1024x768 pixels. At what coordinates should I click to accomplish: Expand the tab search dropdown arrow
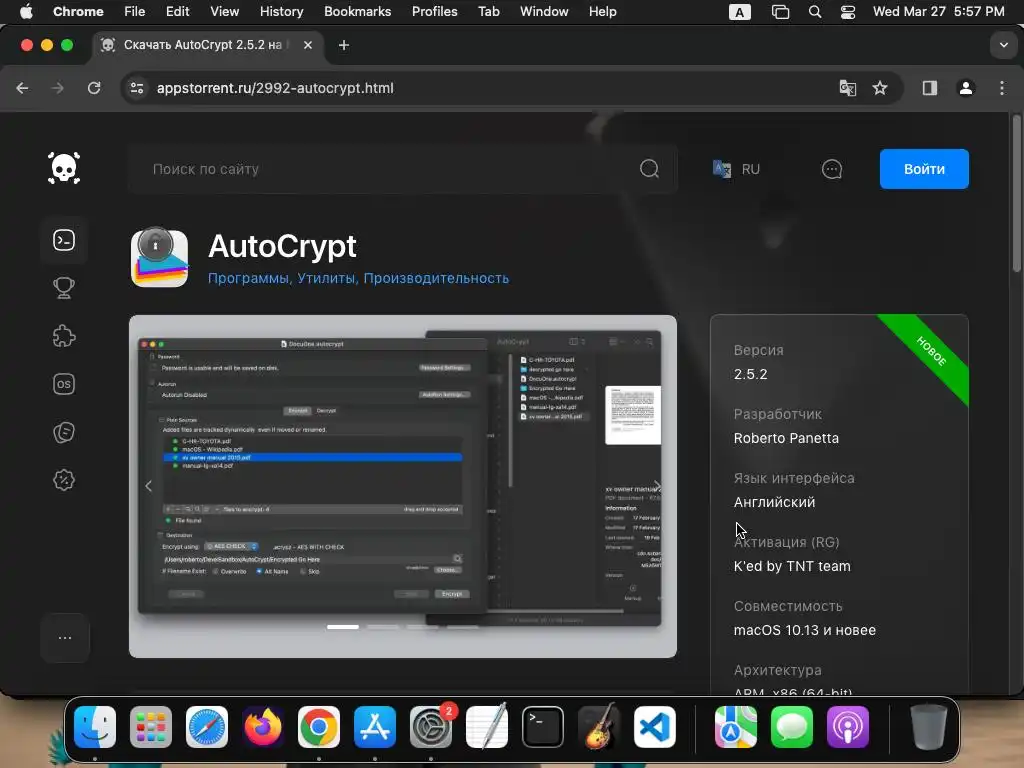coord(1003,45)
